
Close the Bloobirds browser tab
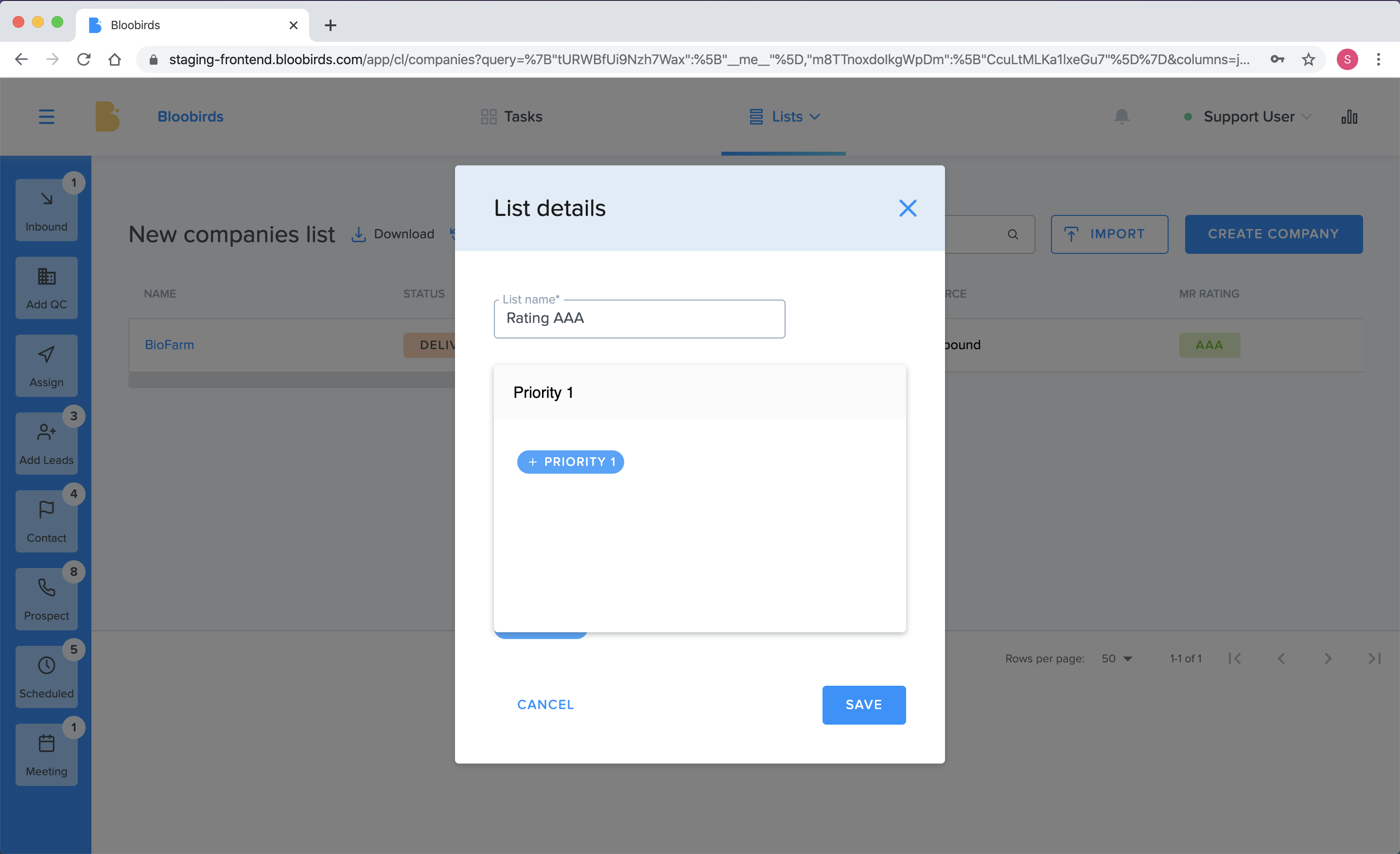coord(293,25)
